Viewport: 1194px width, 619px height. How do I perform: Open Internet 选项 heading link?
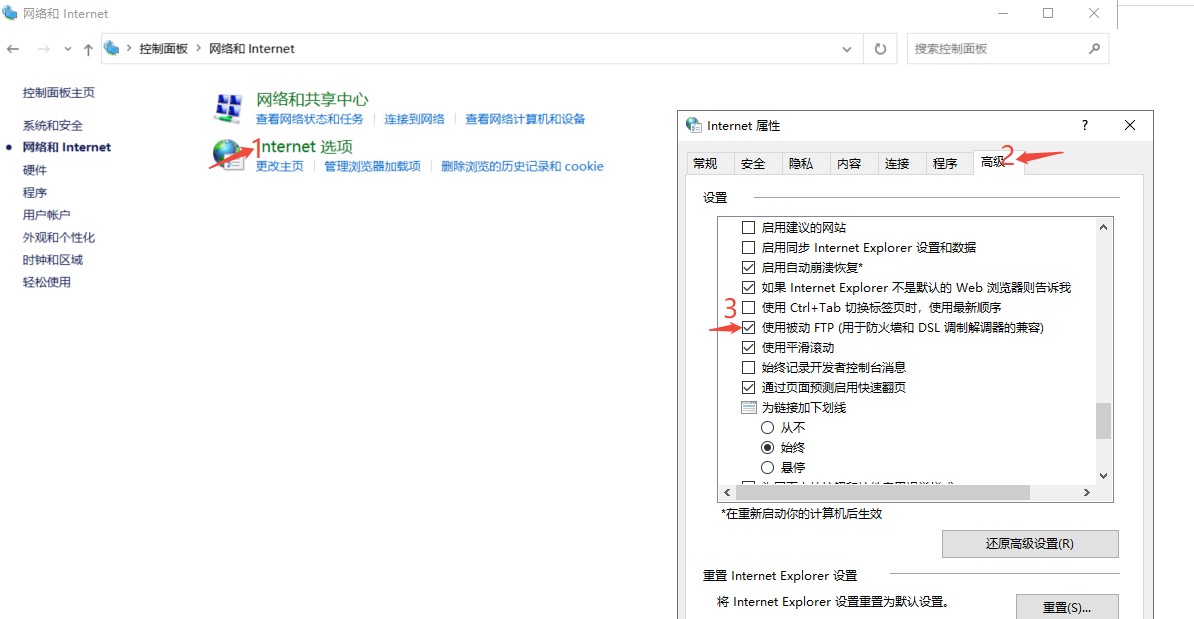click(x=305, y=146)
